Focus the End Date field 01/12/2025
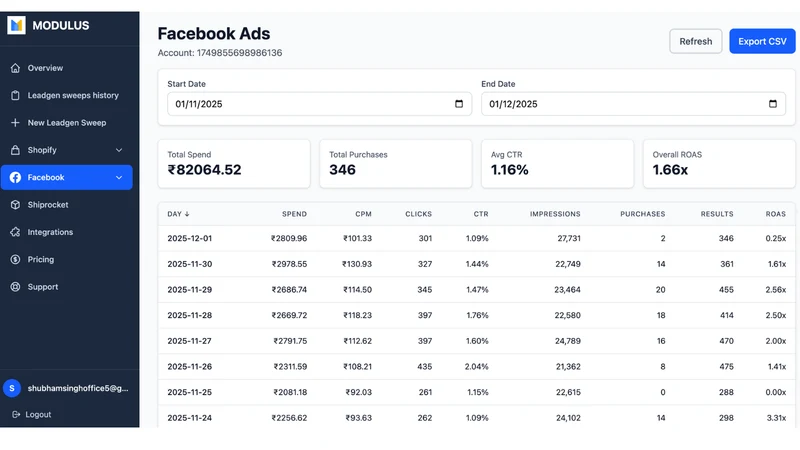 pyautogui.click(x=633, y=104)
